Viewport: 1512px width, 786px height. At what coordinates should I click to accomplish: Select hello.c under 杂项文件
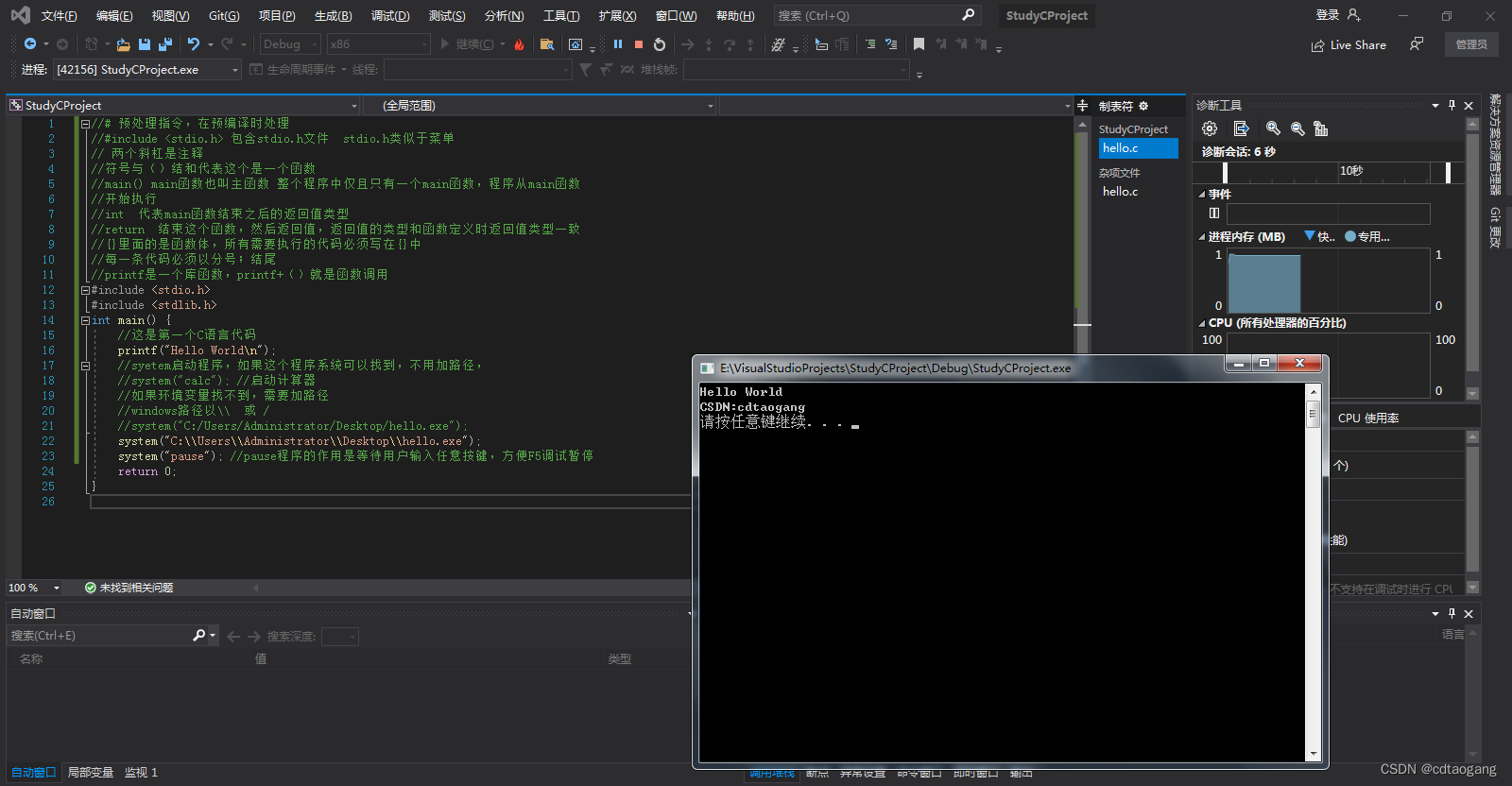point(1120,191)
